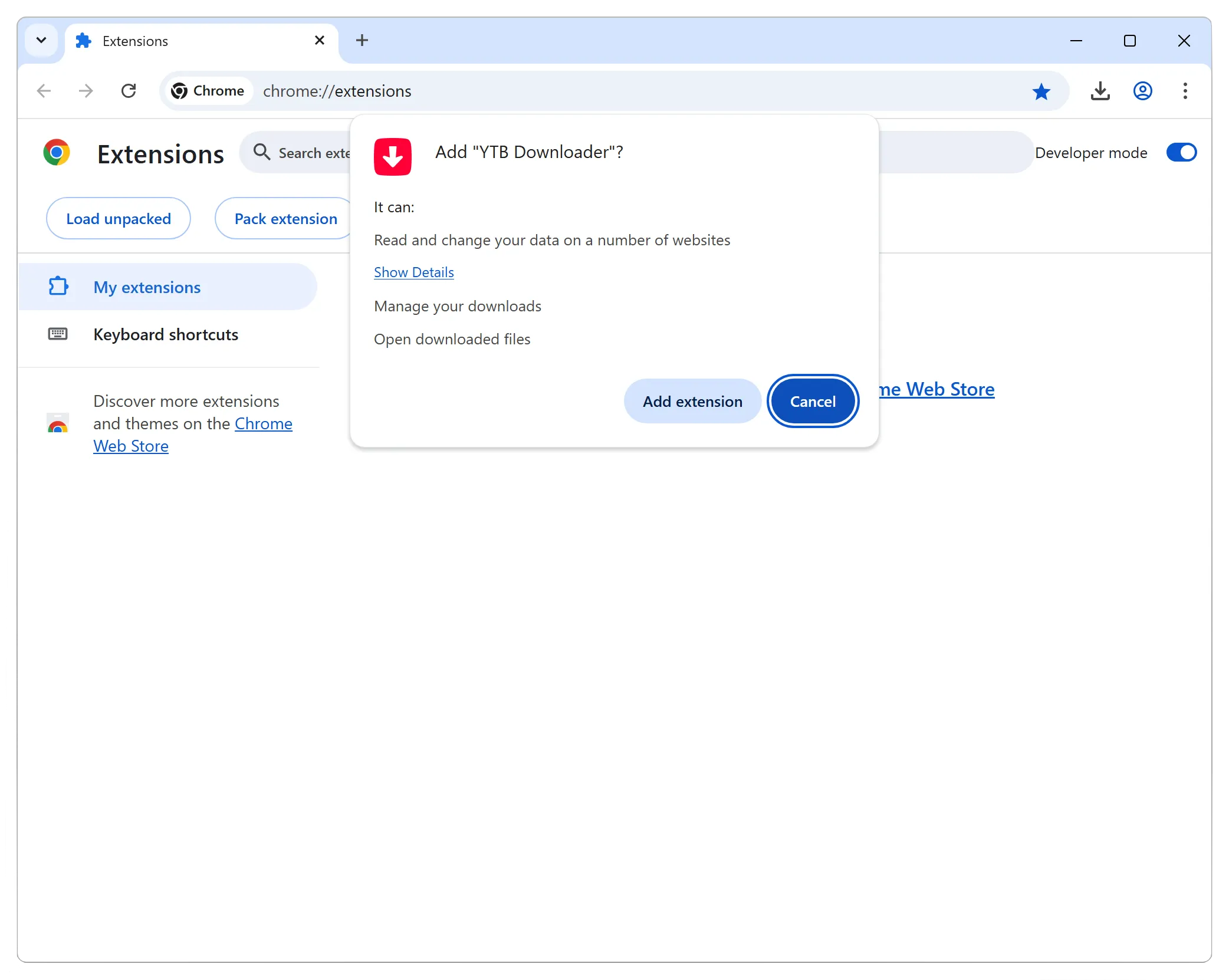
Task: Click the Chrome logo beside Extensions
Action: 57,153
